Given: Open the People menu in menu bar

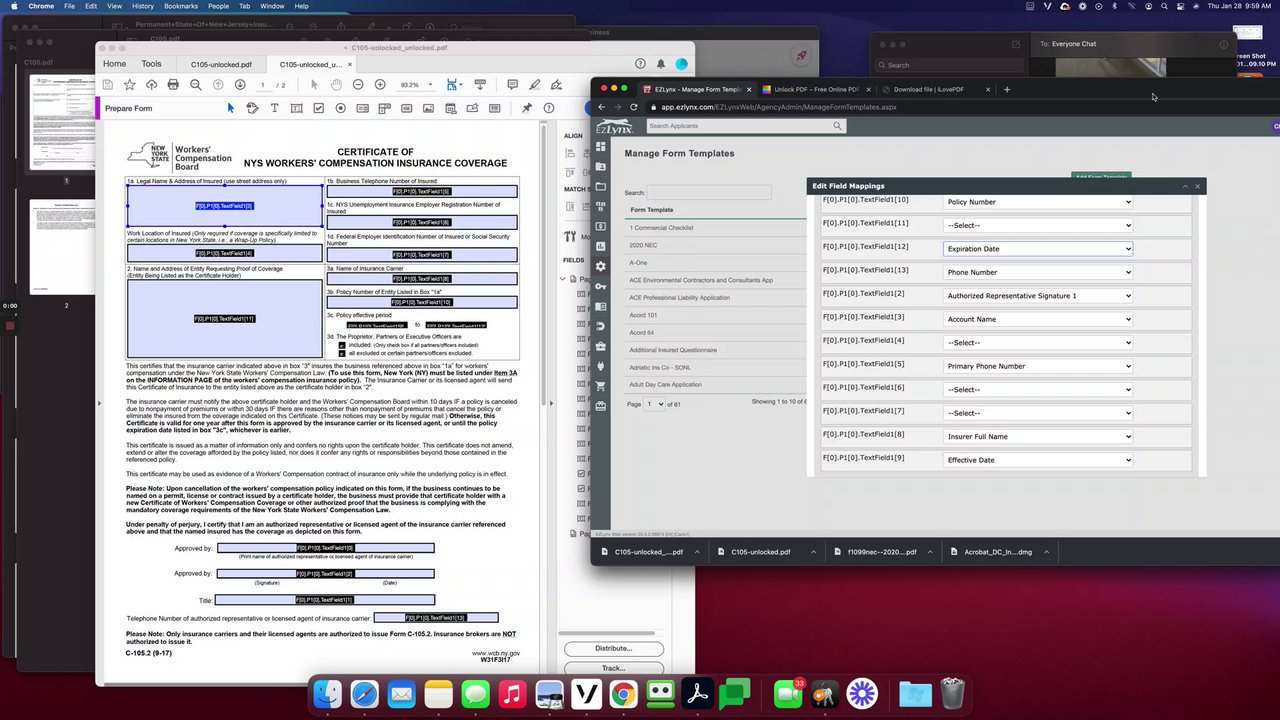Looking at the screenshot, I should pyautogui.click(x=218, y=6).
